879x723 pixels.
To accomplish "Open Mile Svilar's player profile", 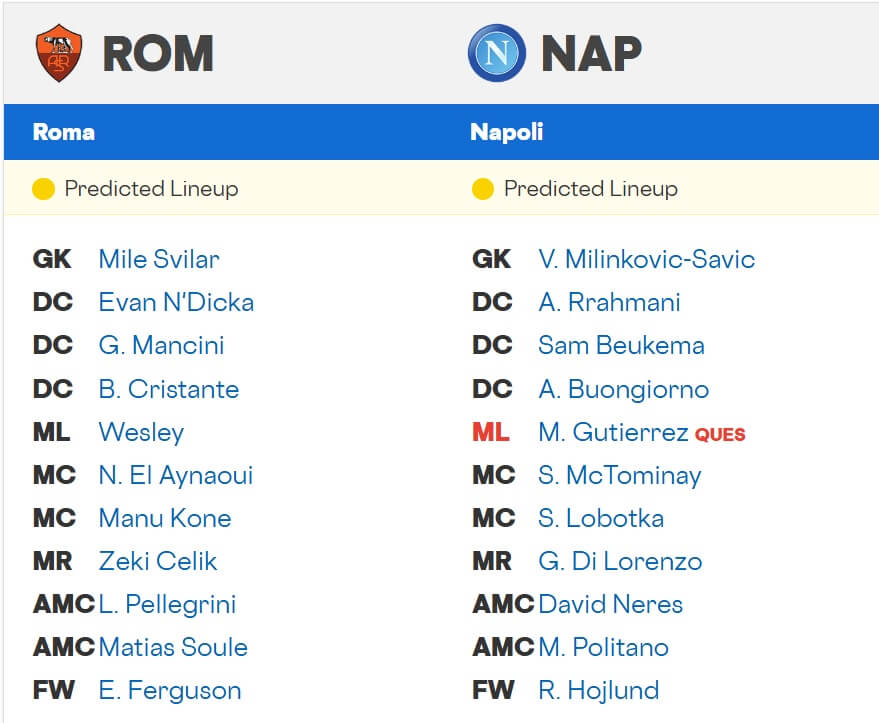I will point(158,259).
